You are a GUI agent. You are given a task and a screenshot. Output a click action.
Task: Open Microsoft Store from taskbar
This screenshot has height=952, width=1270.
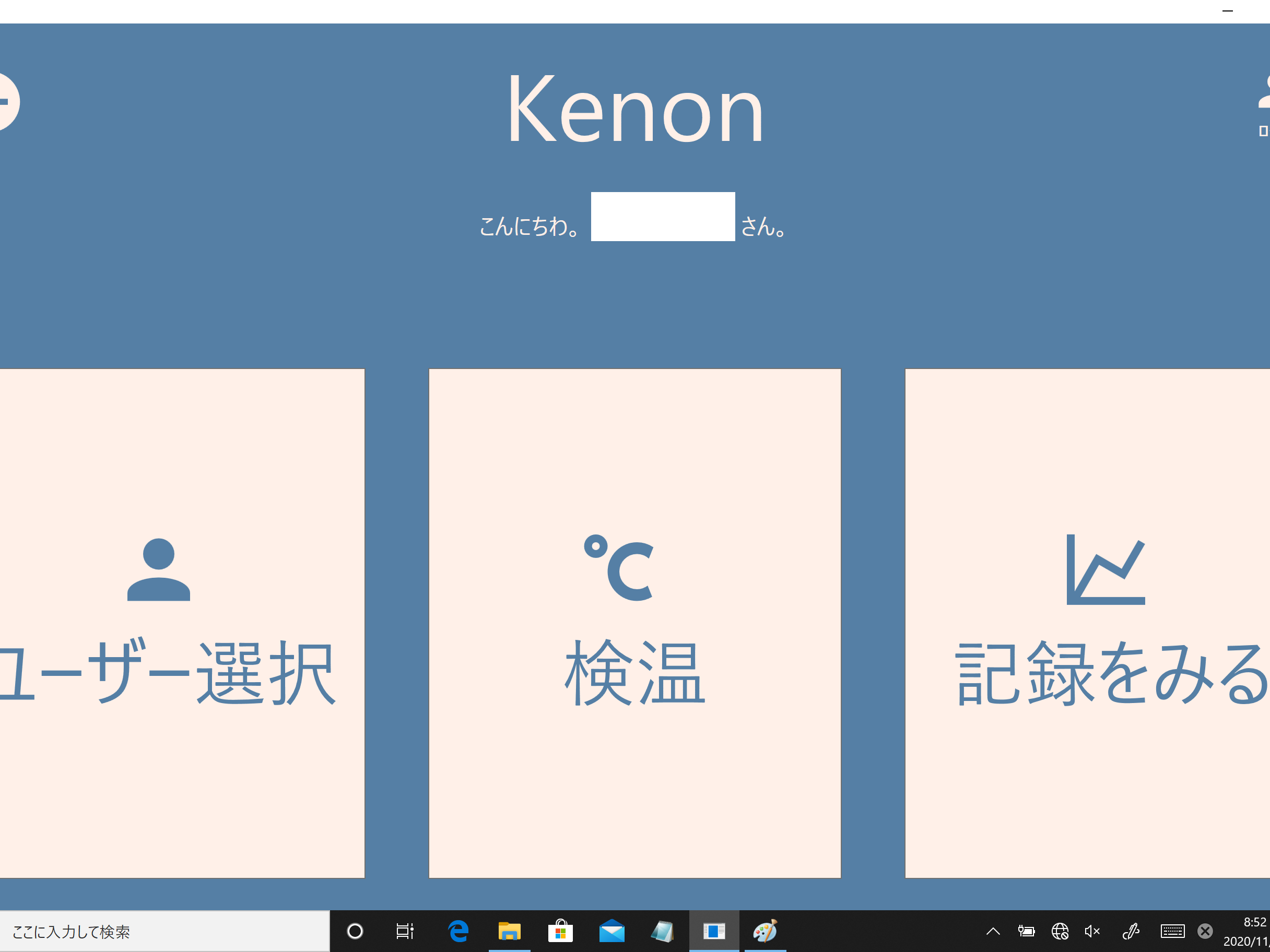point(560,931)
